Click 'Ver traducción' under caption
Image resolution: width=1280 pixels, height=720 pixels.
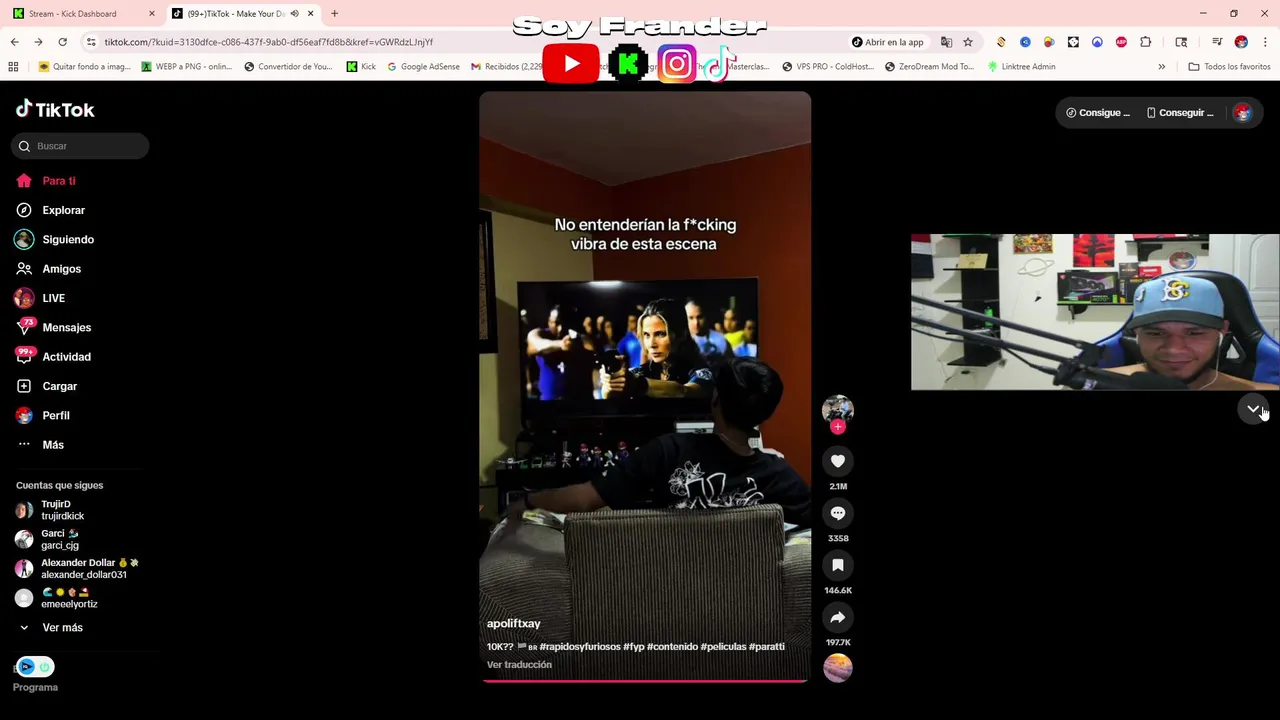coord(519,665)
